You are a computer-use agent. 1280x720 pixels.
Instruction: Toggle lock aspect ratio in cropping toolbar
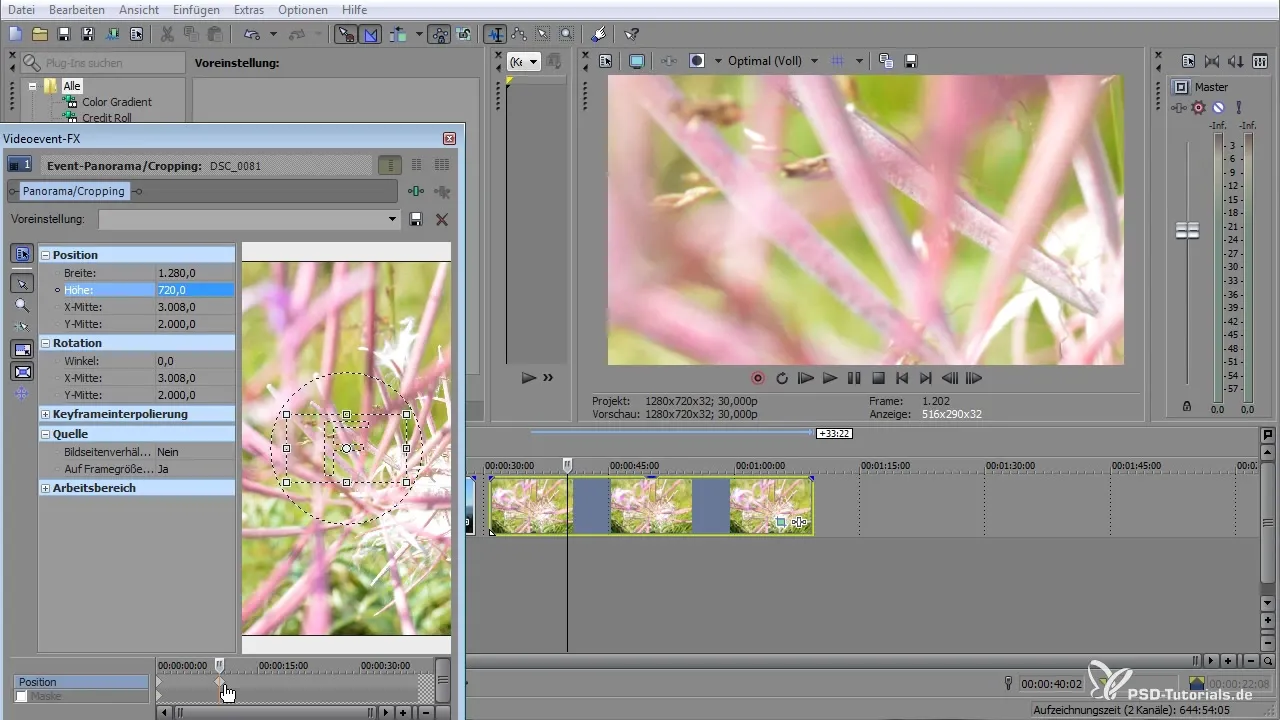click(22, 350)
